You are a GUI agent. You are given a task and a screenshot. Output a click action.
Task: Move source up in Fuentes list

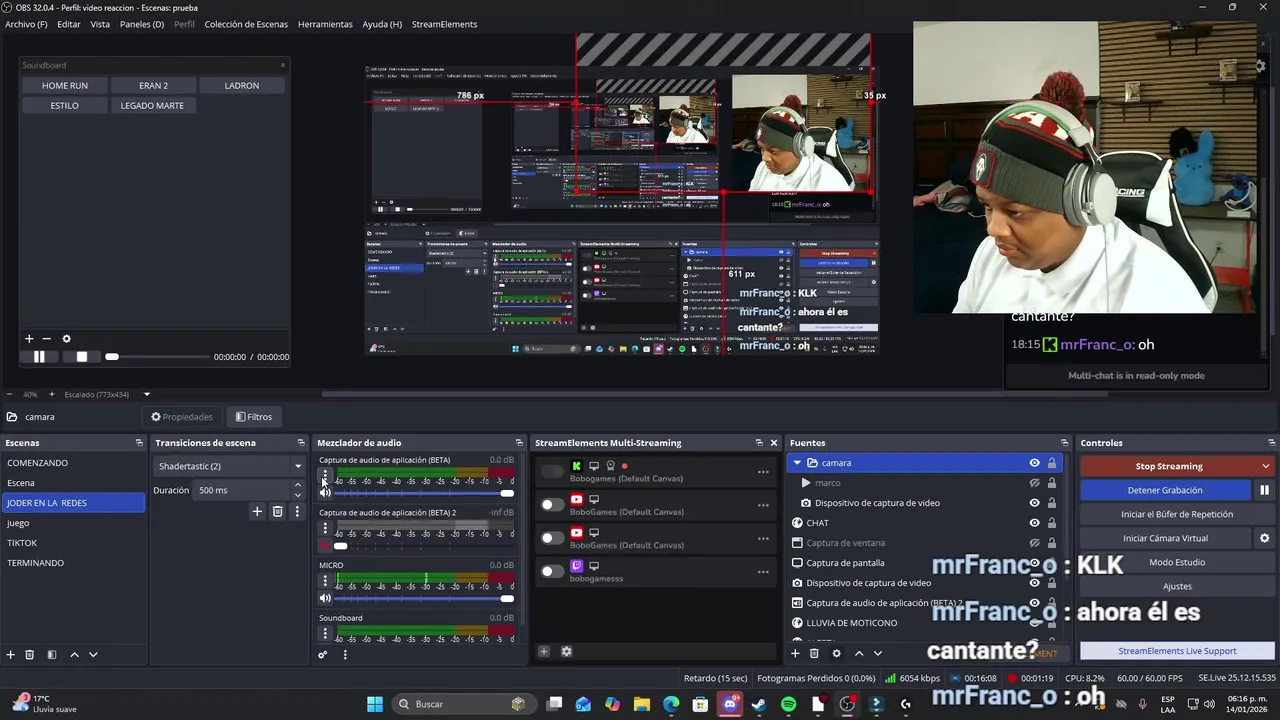tap(858, 653)
